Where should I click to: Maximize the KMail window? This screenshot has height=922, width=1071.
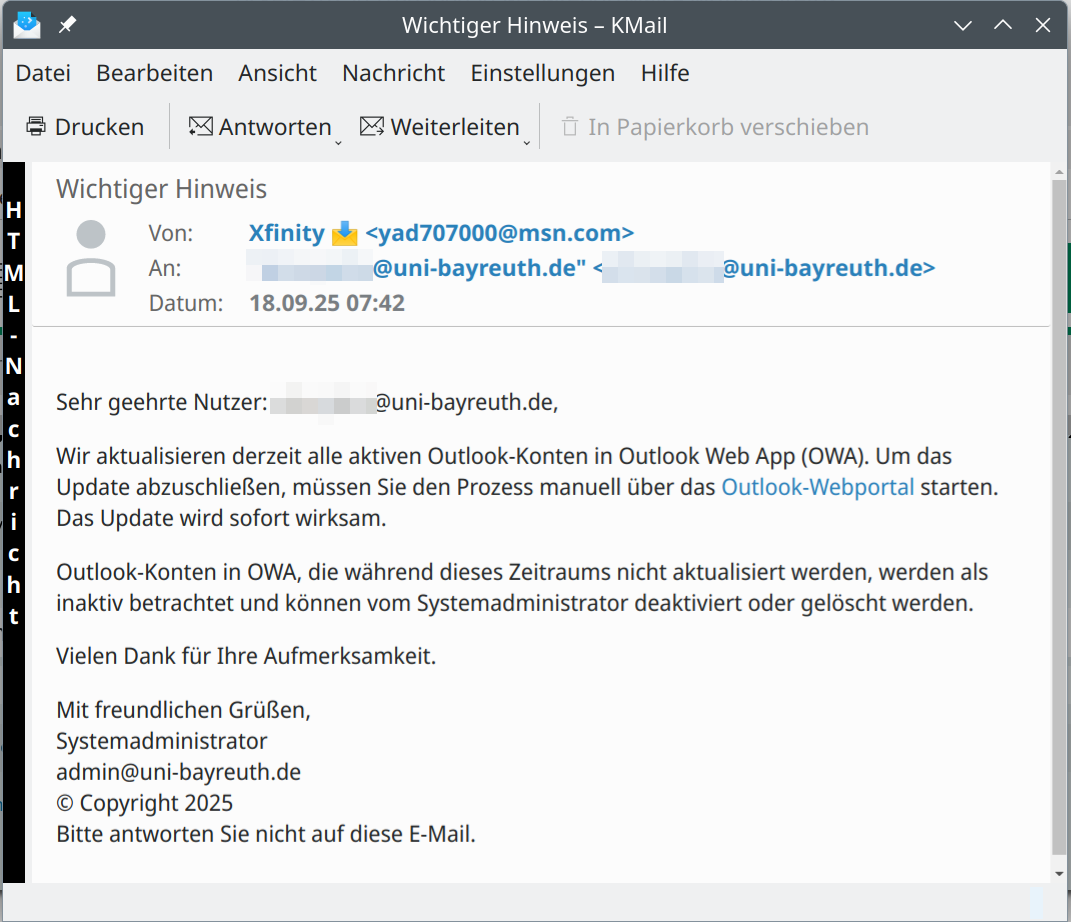pos(1003,25)
